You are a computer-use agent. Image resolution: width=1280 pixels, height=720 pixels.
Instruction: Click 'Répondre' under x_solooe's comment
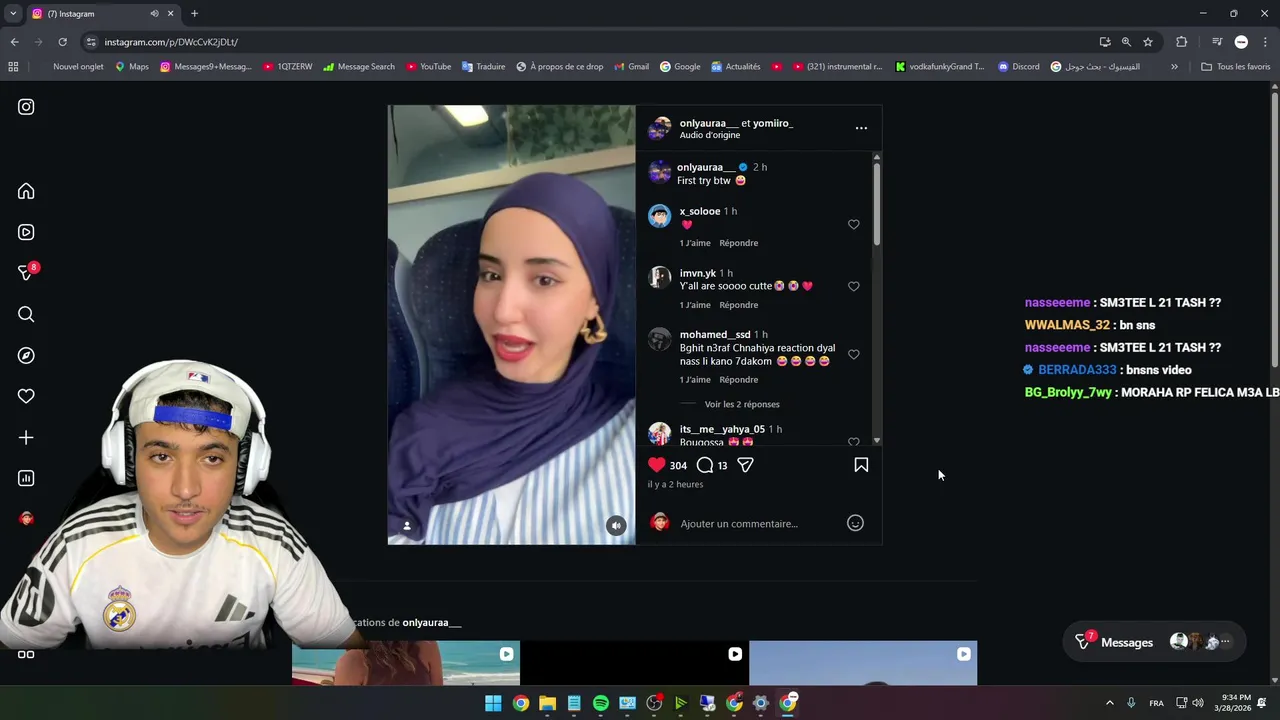(738, 243)
